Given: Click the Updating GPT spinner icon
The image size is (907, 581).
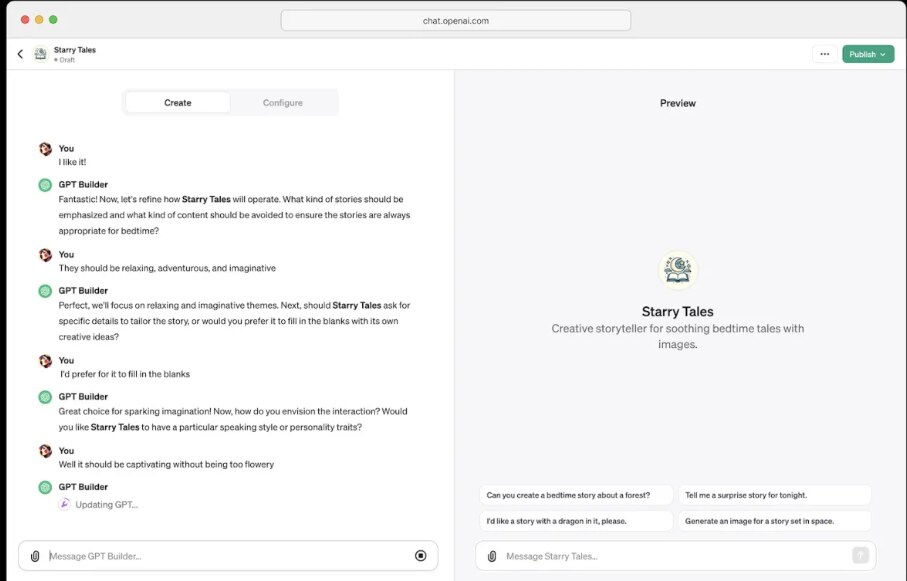Looking at the screenshot, I should pos(63,504).
